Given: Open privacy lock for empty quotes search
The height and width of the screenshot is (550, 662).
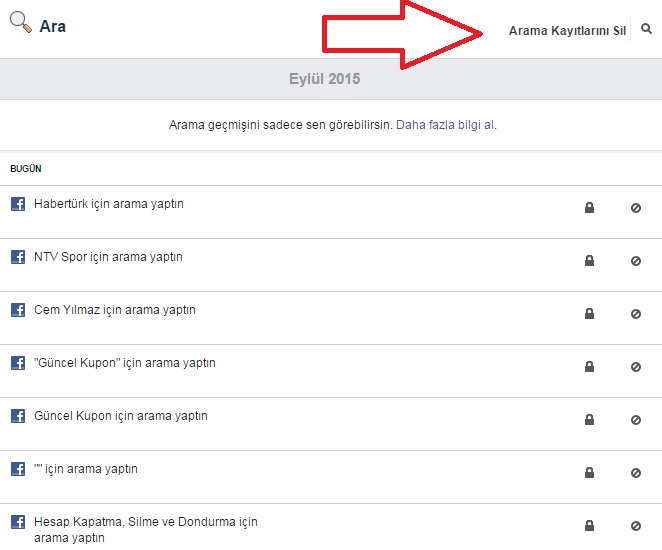Looking at the screenshot, I should (589, 473).
